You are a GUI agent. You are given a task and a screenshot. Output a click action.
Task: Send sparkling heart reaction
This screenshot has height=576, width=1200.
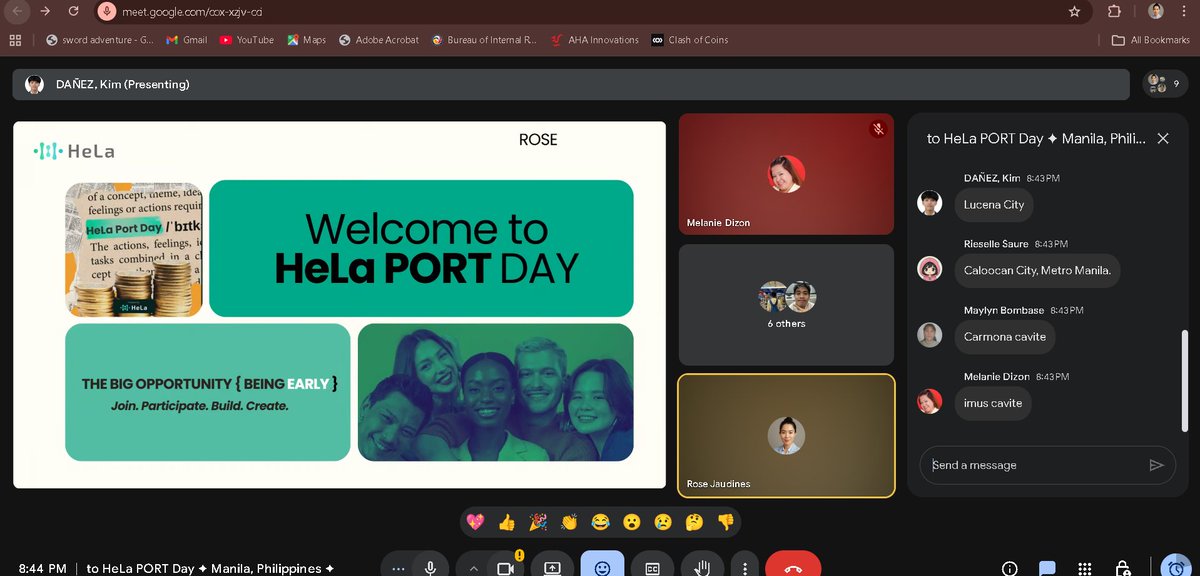(476, 521)
